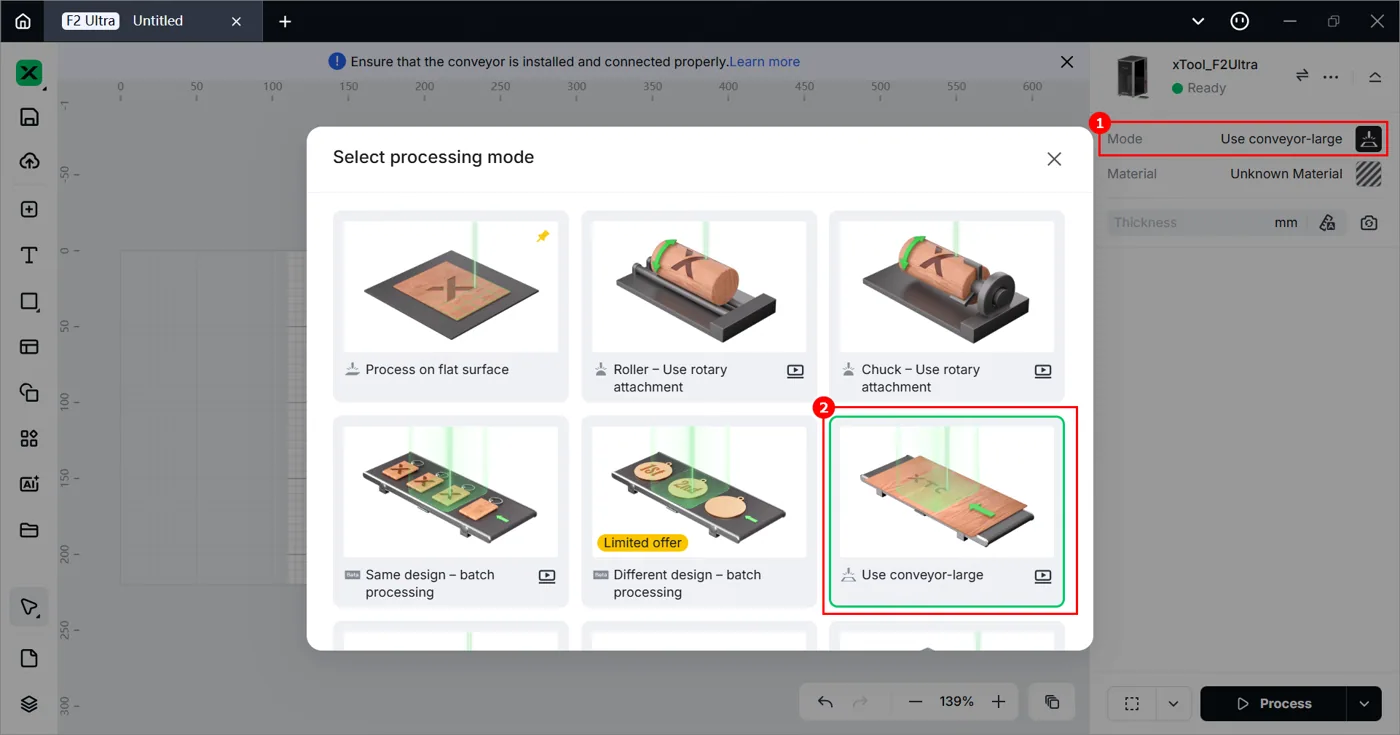Open the Learn more link
The width and height of the screenshot is (1400, 735).
click(x=765, y=62)
